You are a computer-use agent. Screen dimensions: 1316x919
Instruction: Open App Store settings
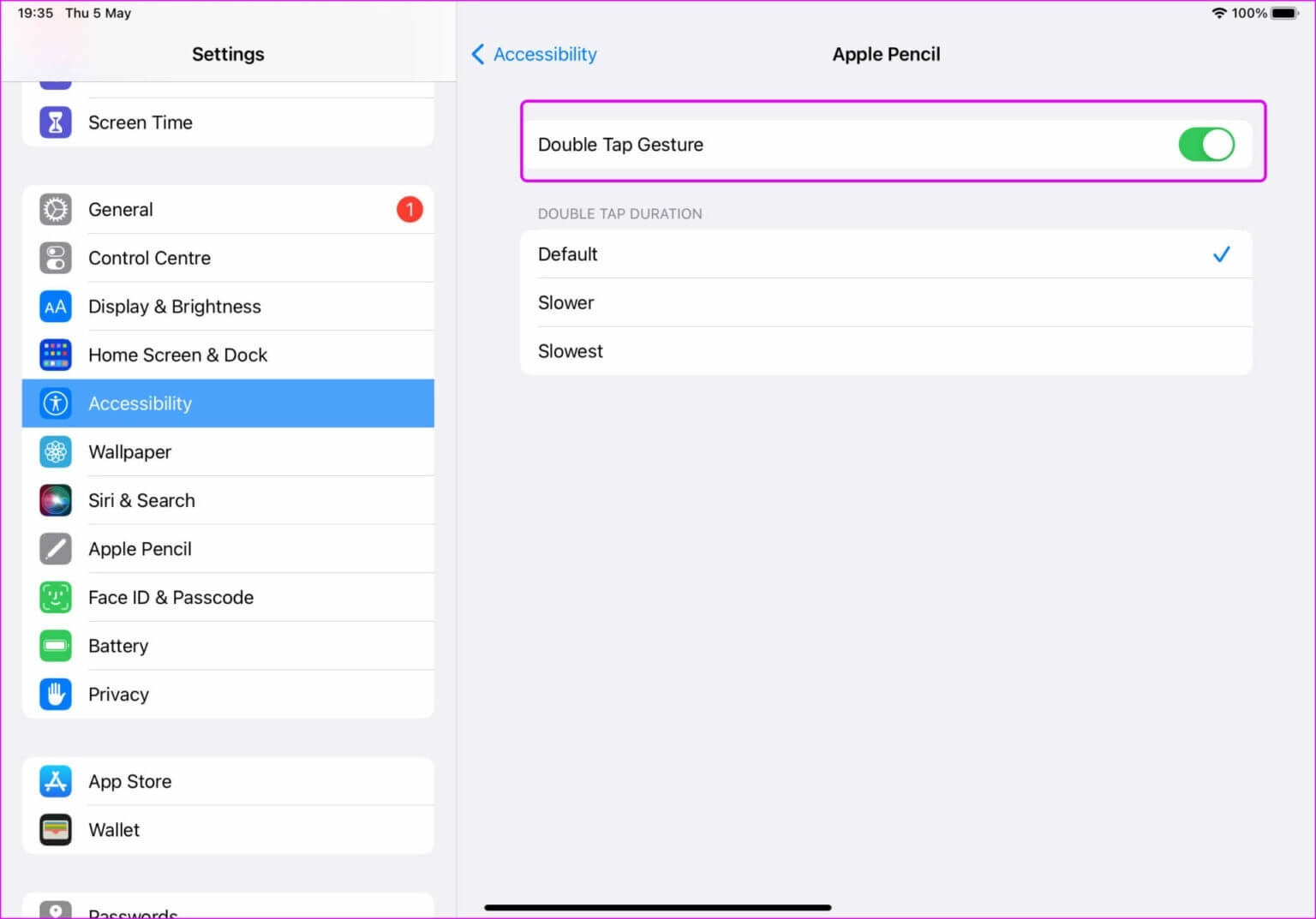pos(228,781)
